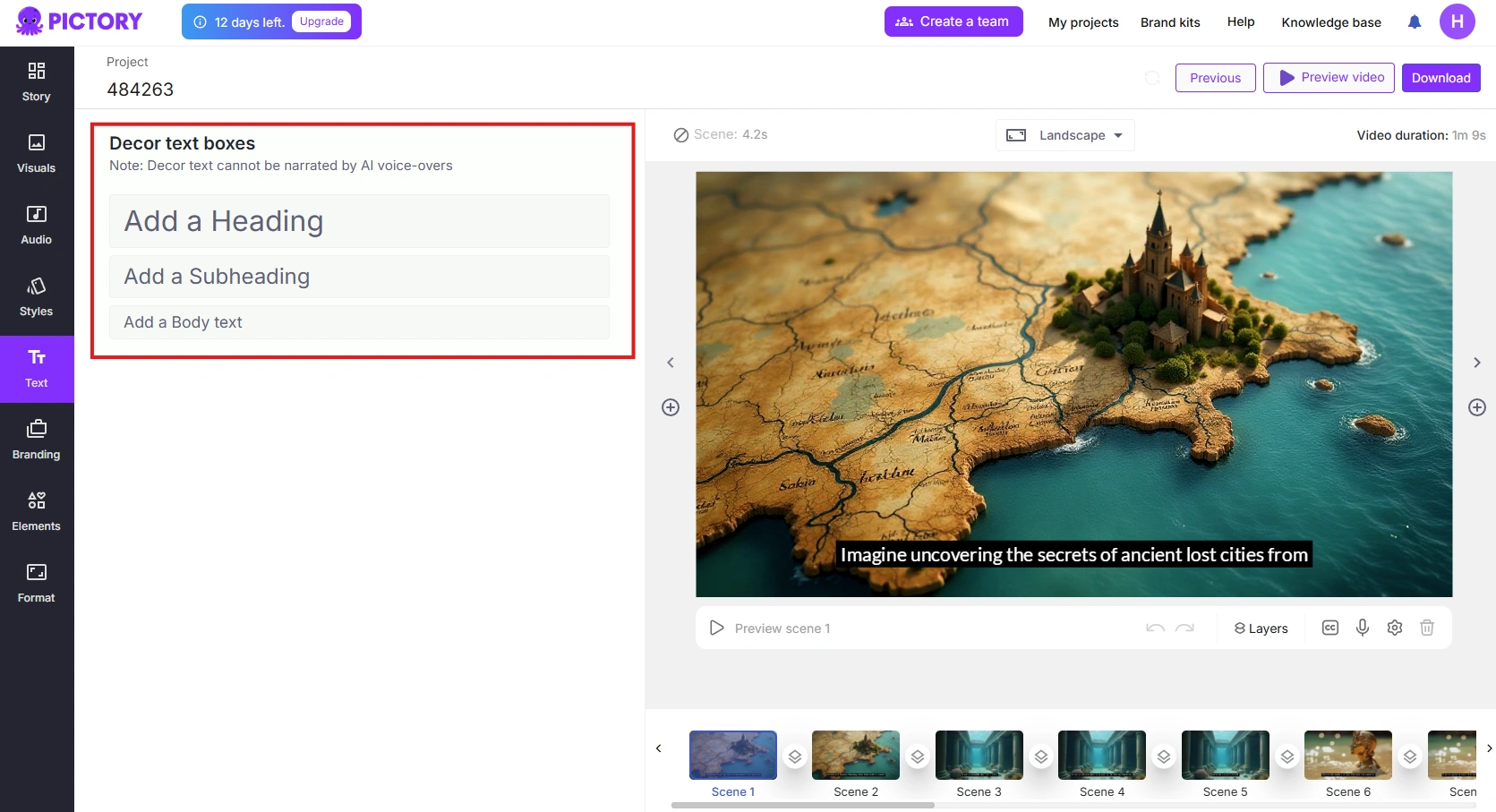Open My projects menu item

1083,22
